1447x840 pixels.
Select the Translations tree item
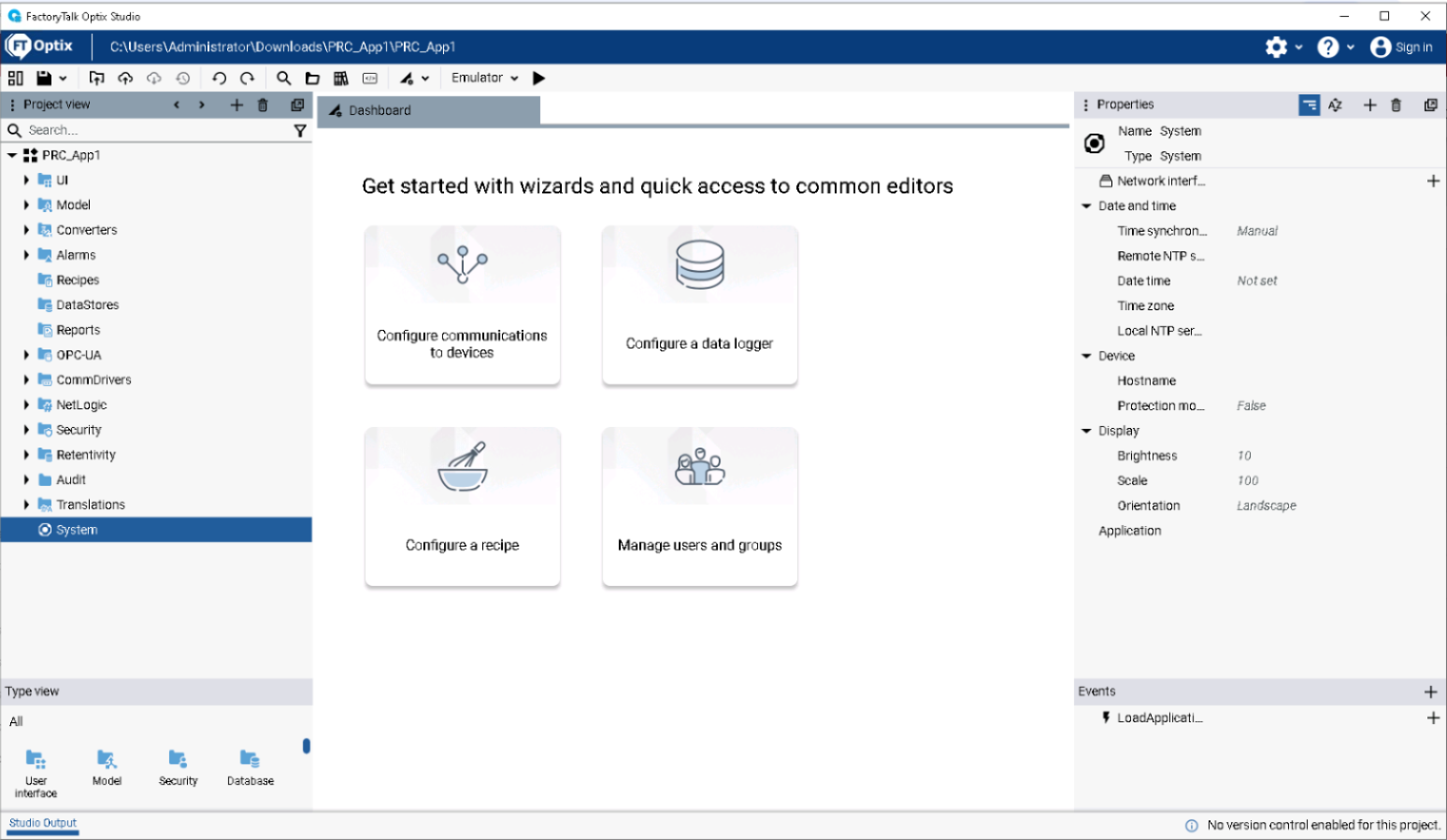click(90, 505)
